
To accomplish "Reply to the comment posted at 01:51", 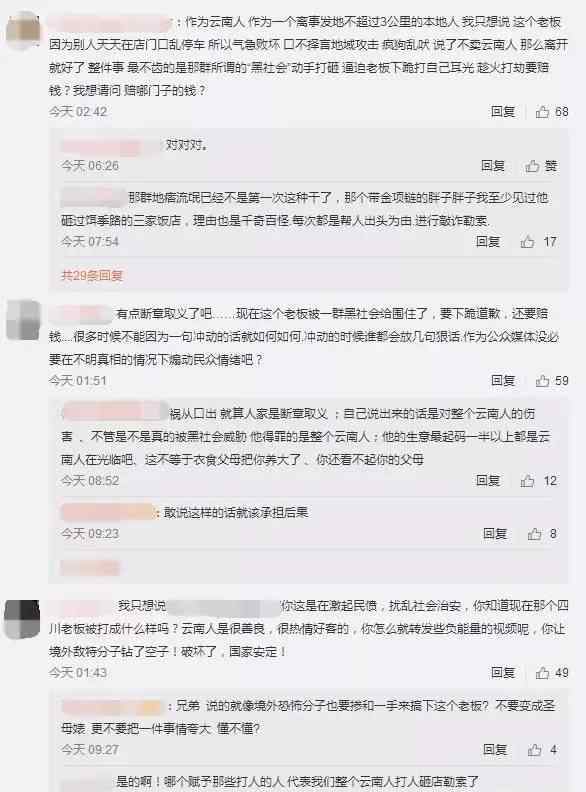I will (x=503, y=380).
